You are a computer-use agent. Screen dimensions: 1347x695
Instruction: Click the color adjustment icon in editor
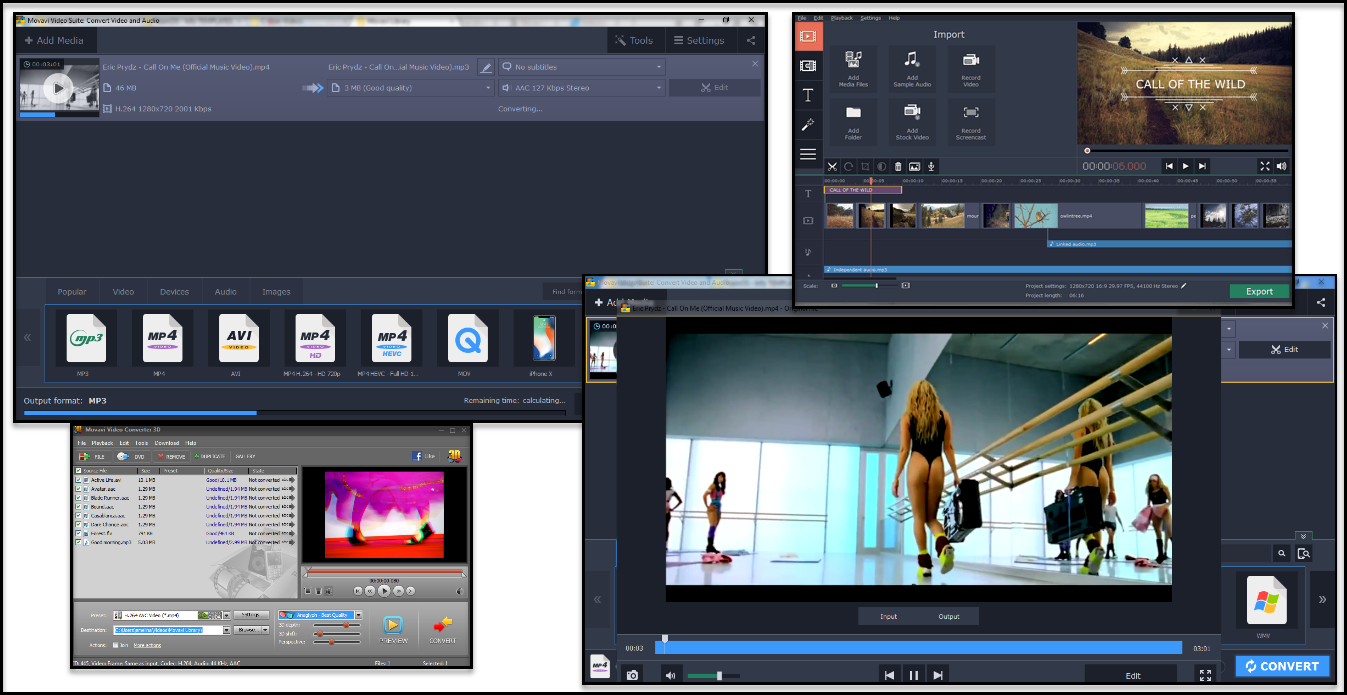tap(882, 166)
